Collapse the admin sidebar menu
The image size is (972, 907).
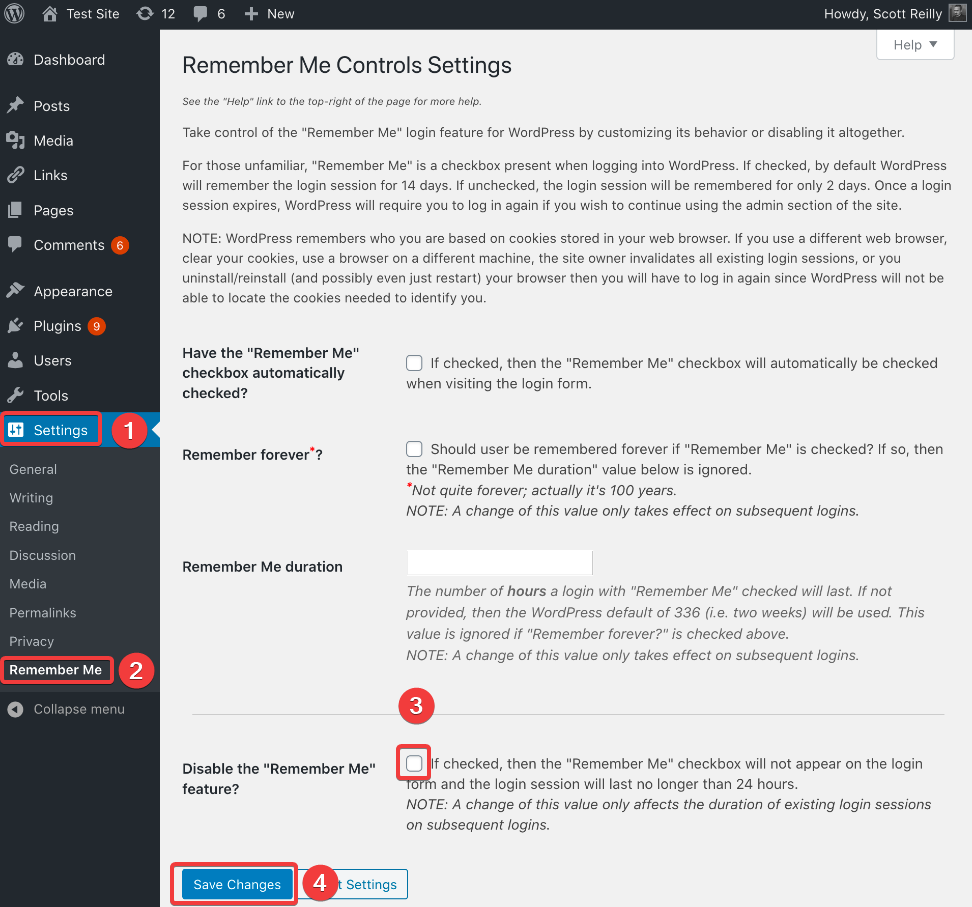tap(78, 709)
